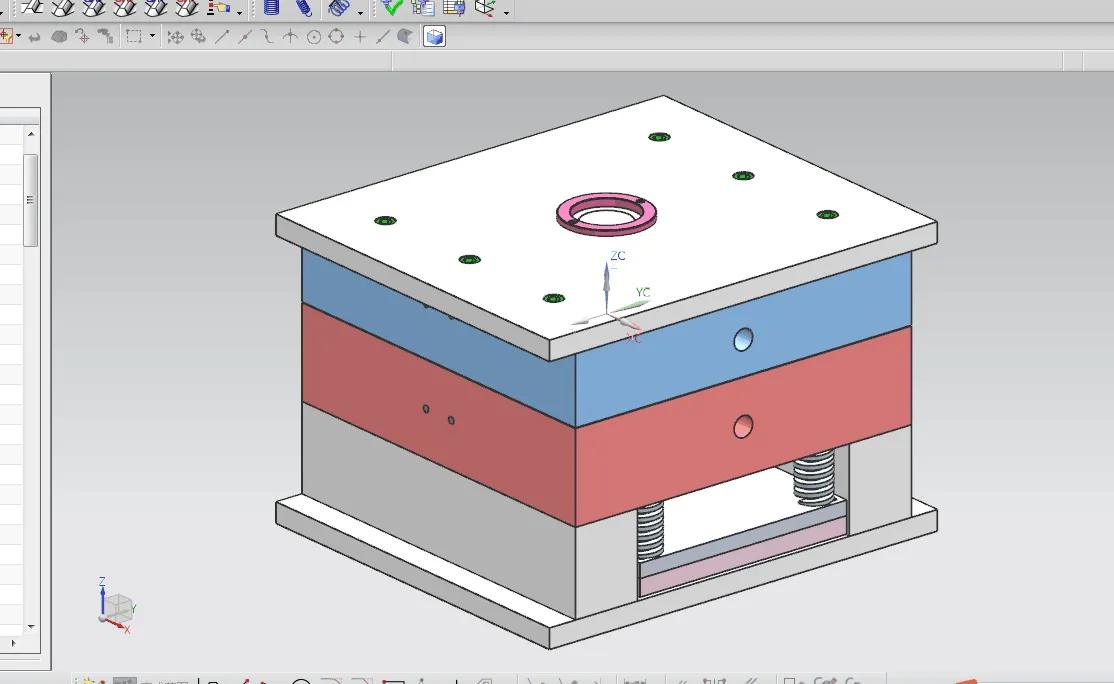This screenshot has width=1114, height=684.
Task: Click the tangled spring coil icon
Action: coord(340,8)
